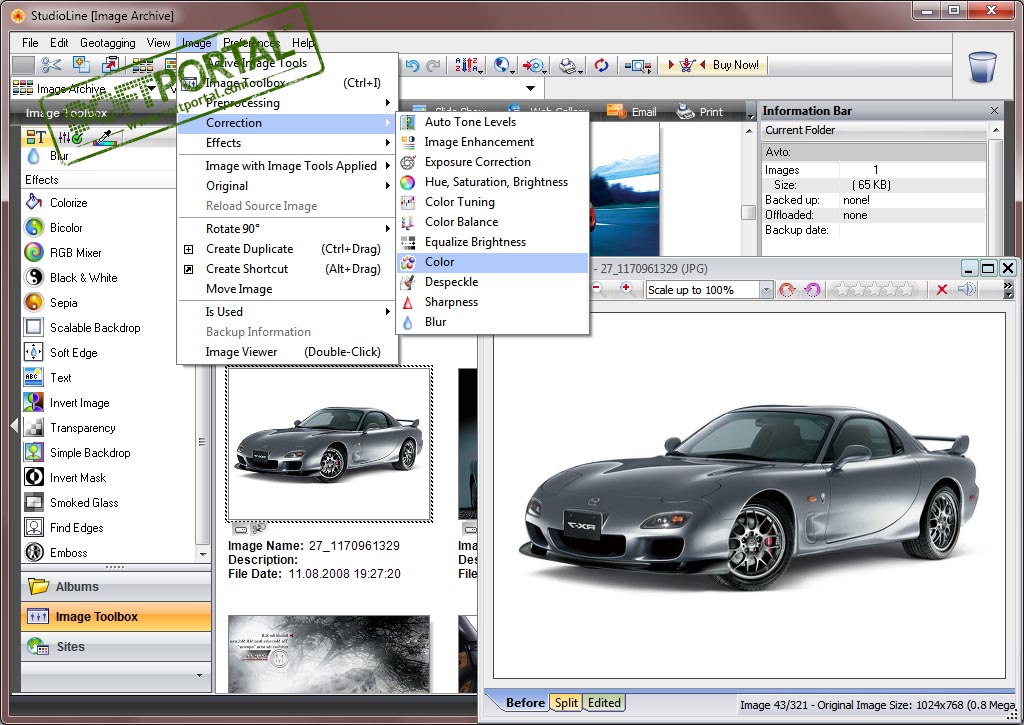Switch viewer to Edited mode

click(604, 702)
